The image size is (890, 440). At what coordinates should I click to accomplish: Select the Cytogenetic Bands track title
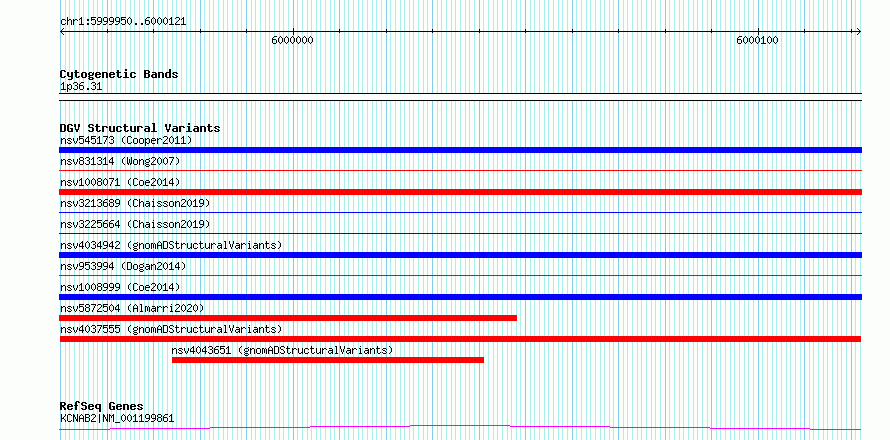point(119,74)
